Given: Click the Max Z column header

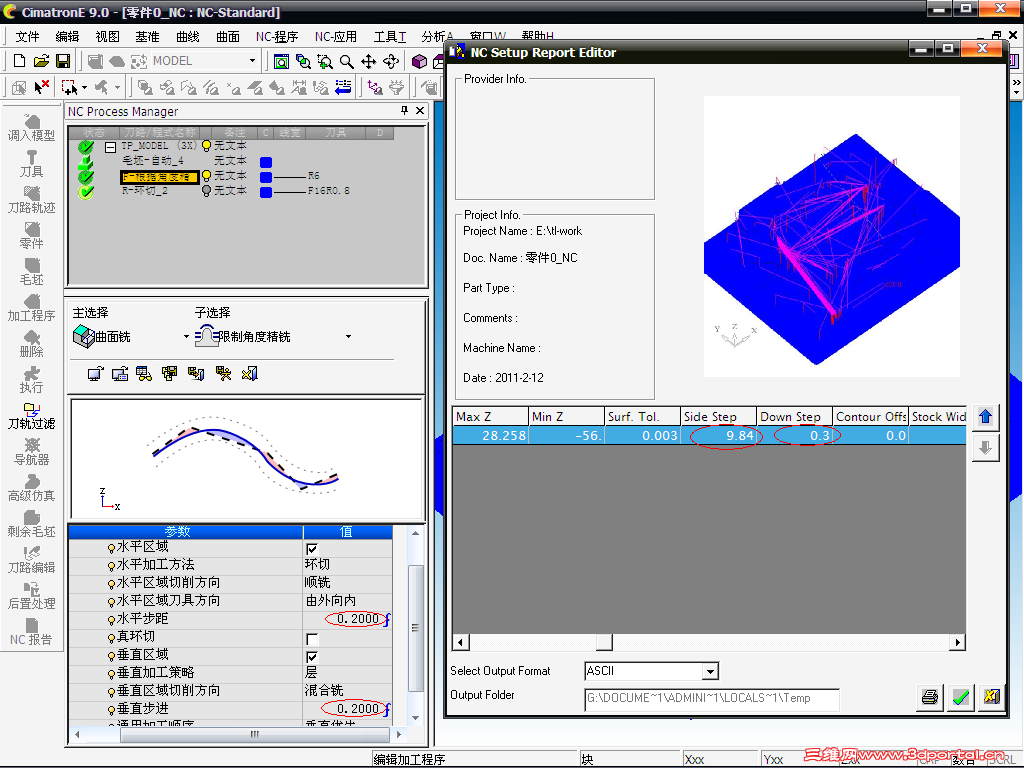Looking at the screenshot, I should pyautogui.click(x=490, y=417).
